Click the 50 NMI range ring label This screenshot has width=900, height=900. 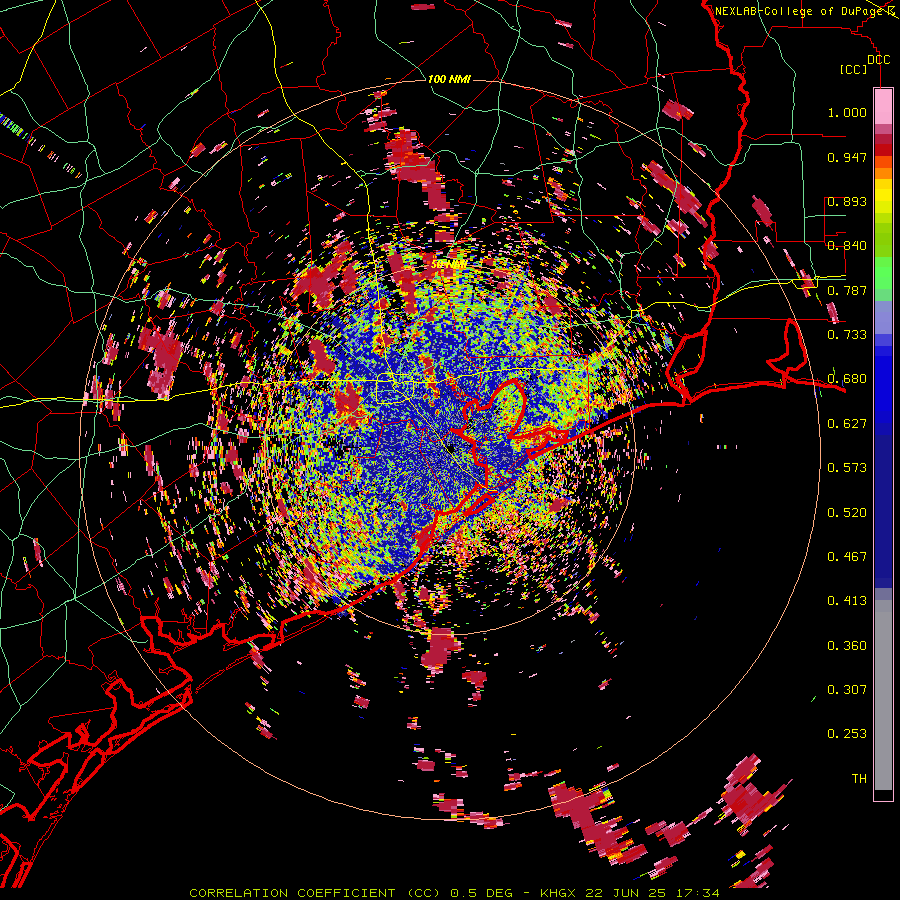coord(449,265)
